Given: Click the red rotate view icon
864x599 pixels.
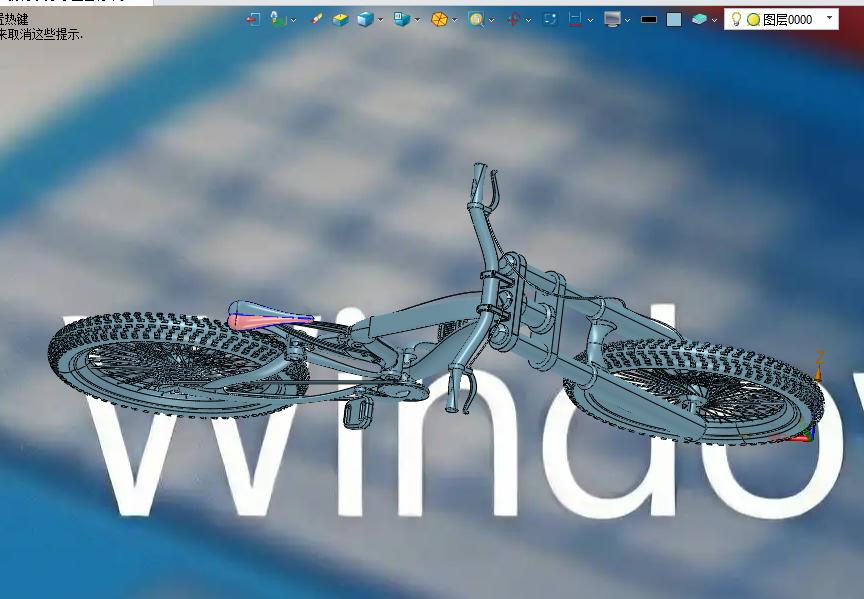Looking at the screenshot, I should coord(514,20).
